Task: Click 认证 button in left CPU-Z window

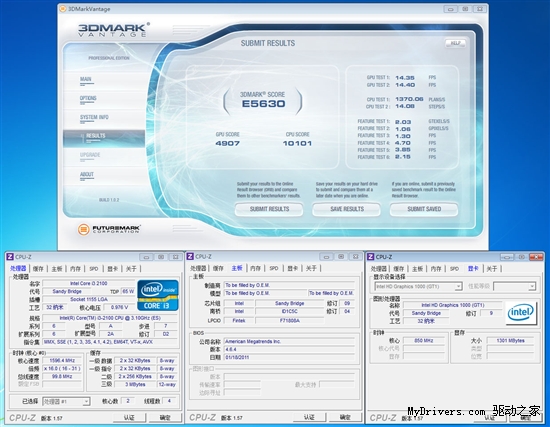Action: point(129,418)
